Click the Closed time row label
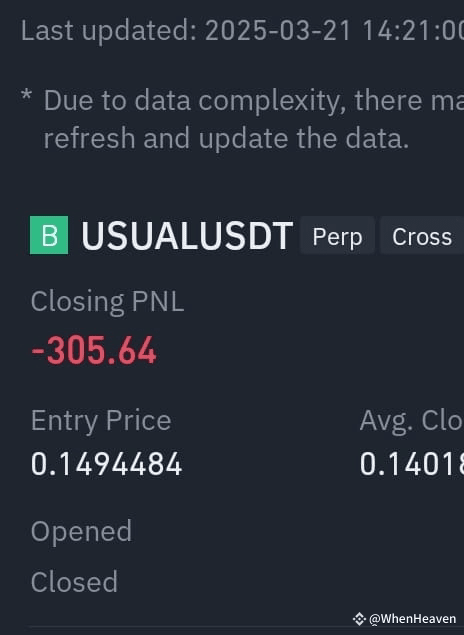This screenshot has height=635, width=464. (x=74, y=582)
